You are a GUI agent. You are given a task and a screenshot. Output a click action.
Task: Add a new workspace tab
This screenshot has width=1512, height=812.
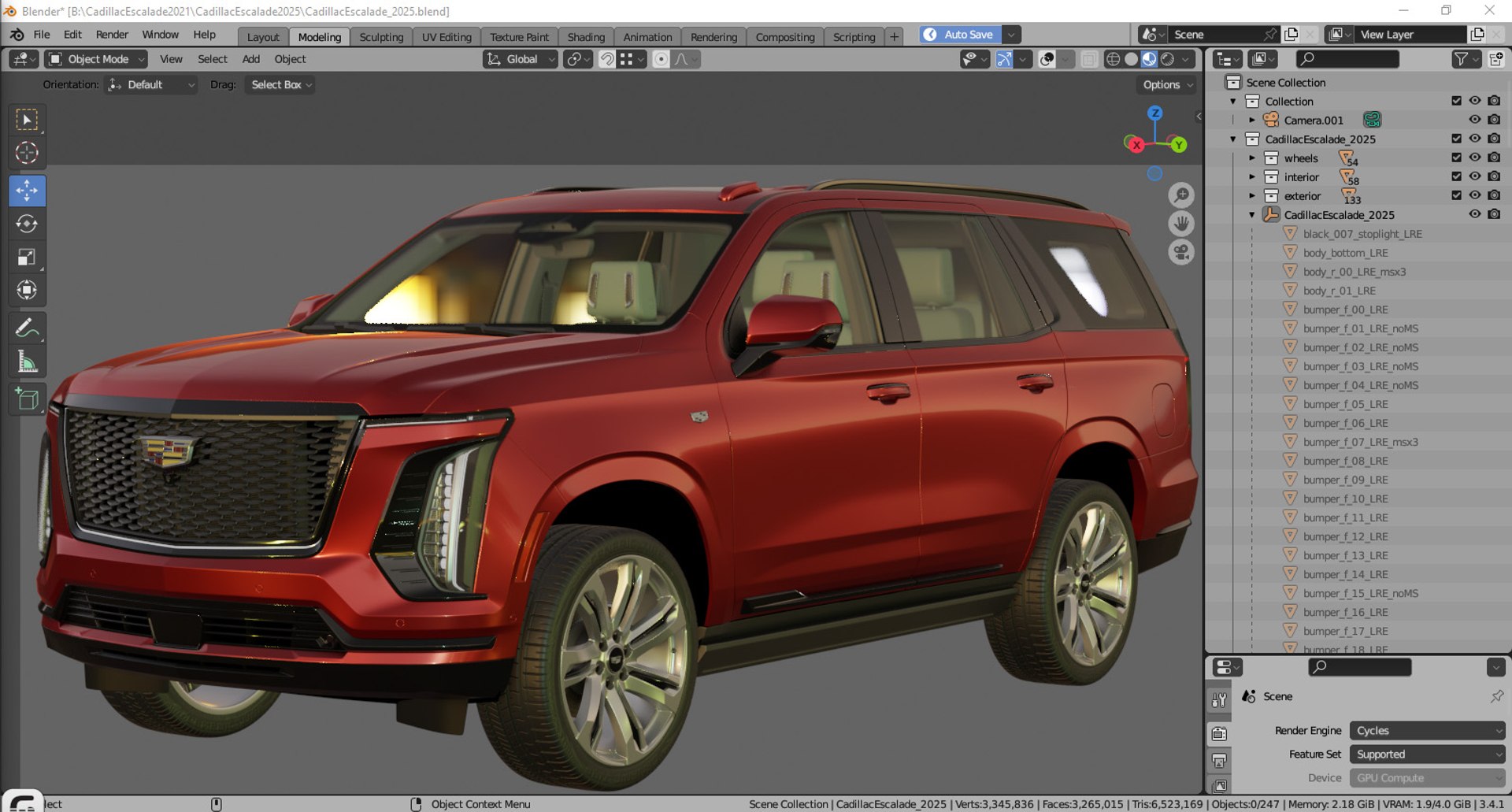894,37
